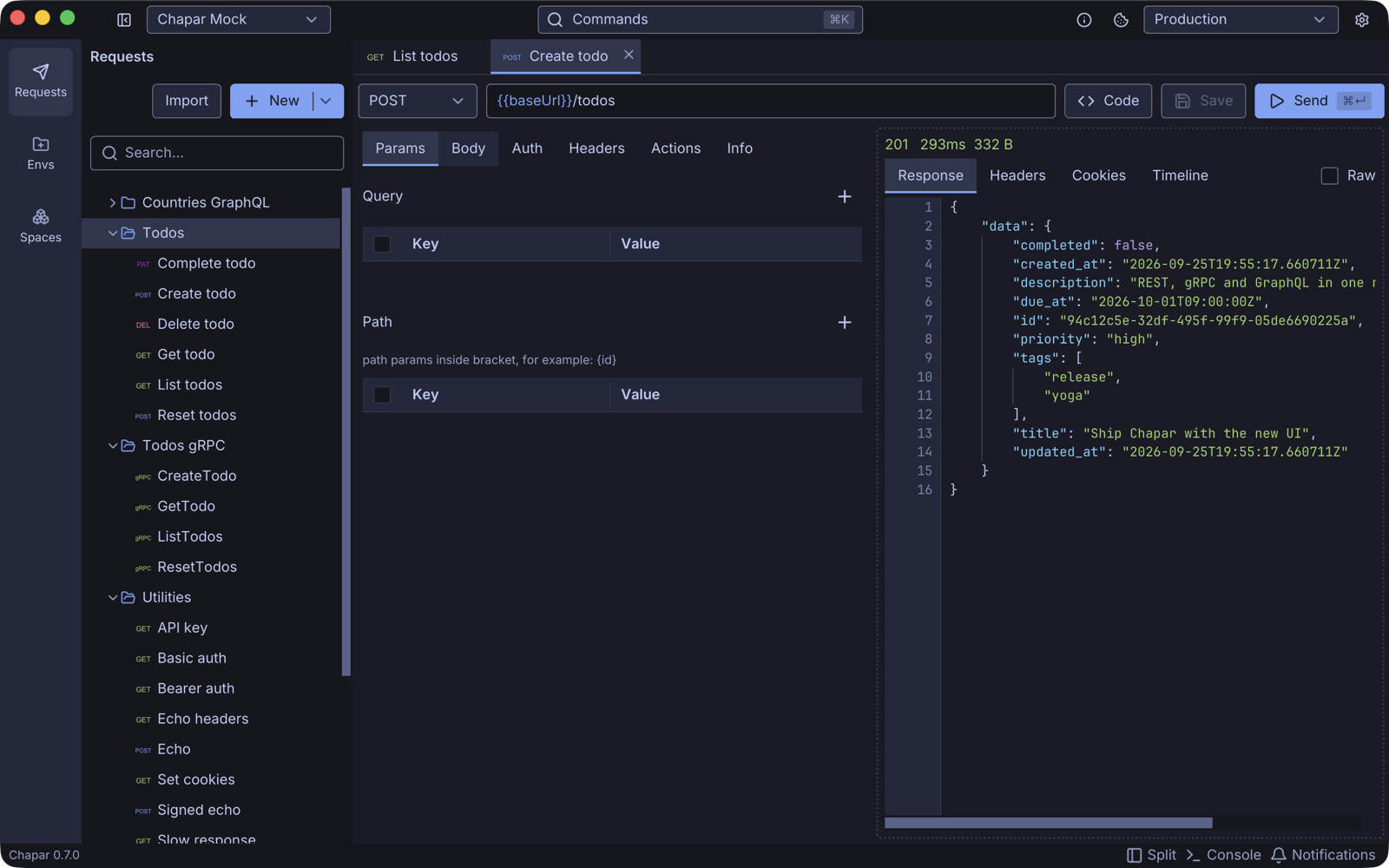
Task: Close the Create todo tab
Action: pos(629,55)
